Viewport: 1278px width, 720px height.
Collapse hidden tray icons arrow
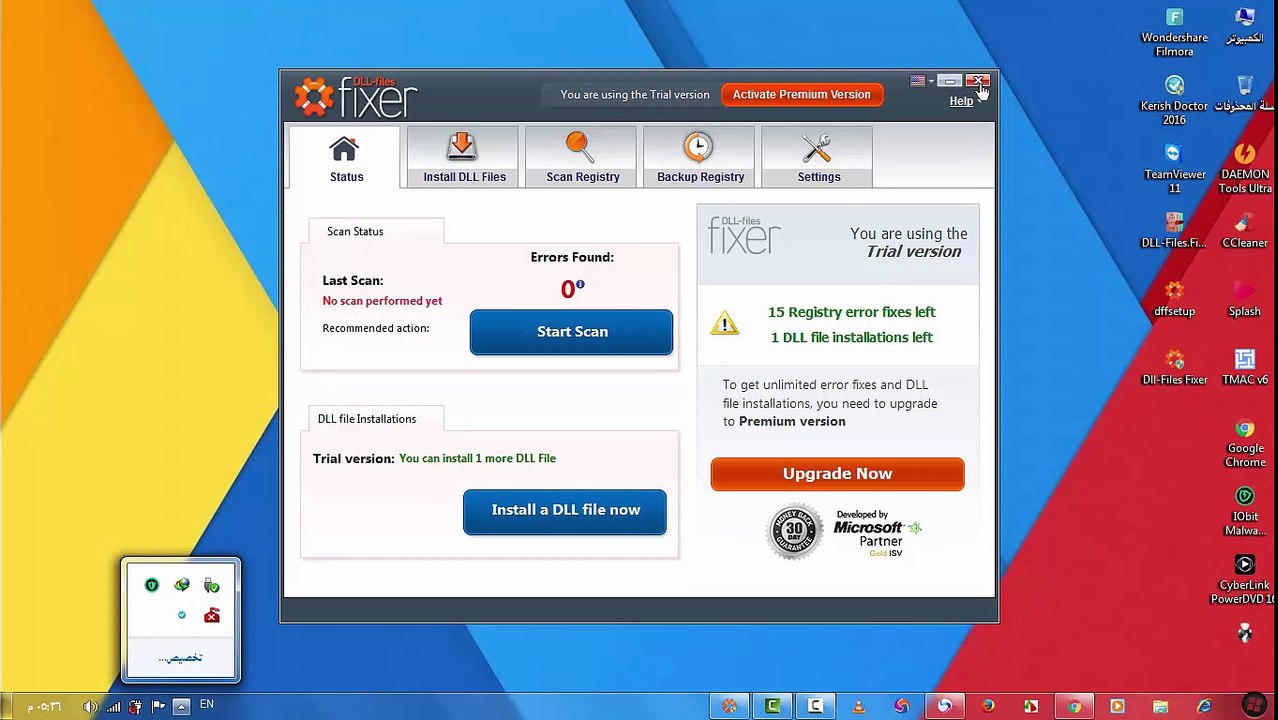click(x=181, y=707)
